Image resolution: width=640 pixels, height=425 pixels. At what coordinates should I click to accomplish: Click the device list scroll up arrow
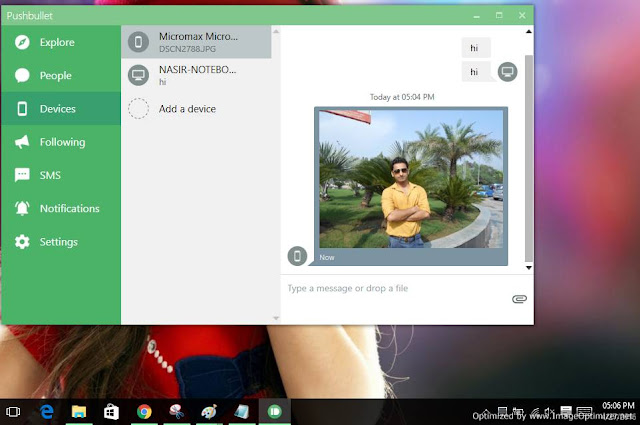276,31
